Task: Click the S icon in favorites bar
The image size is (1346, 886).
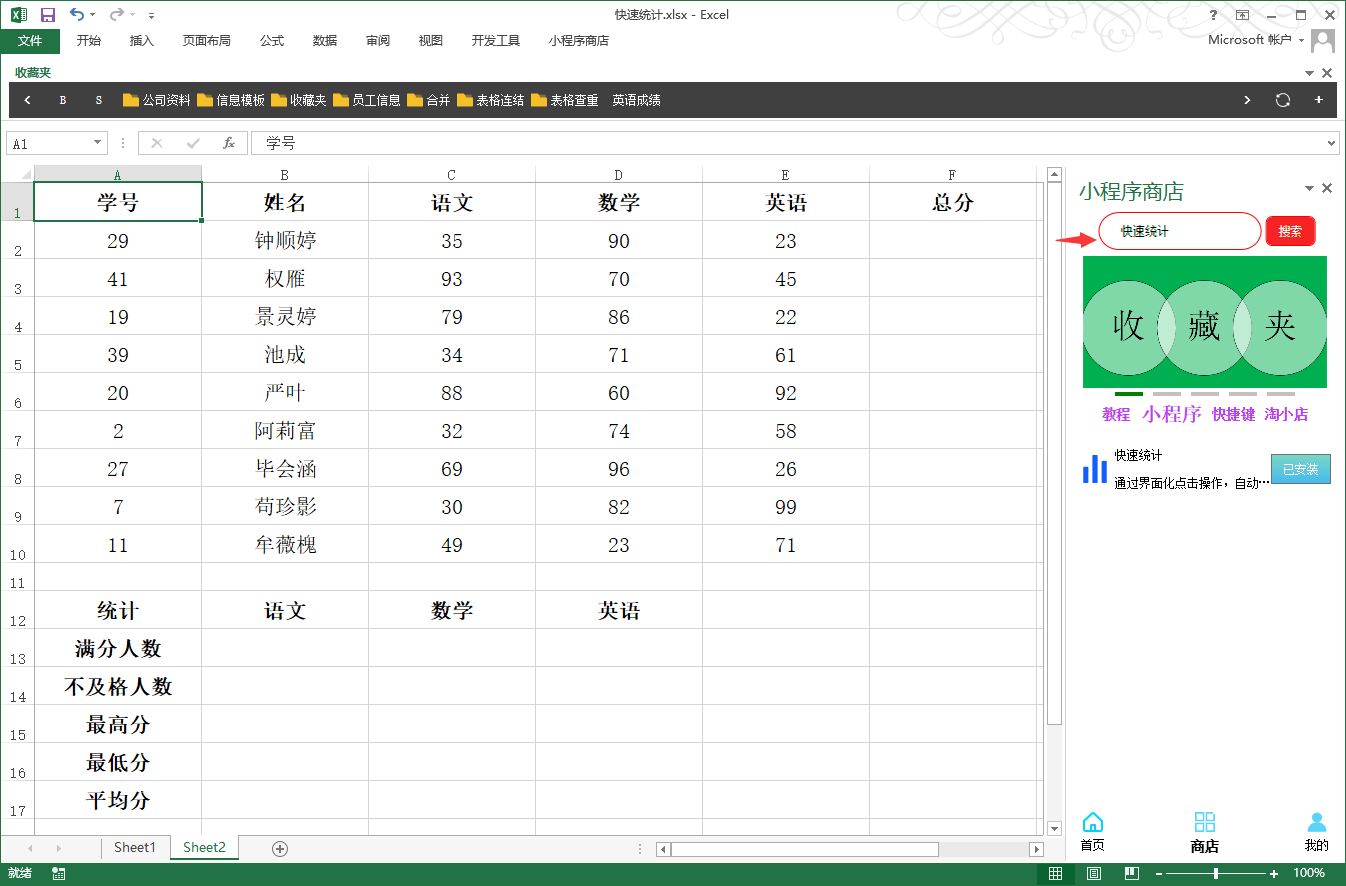Action: pos(99,100)
